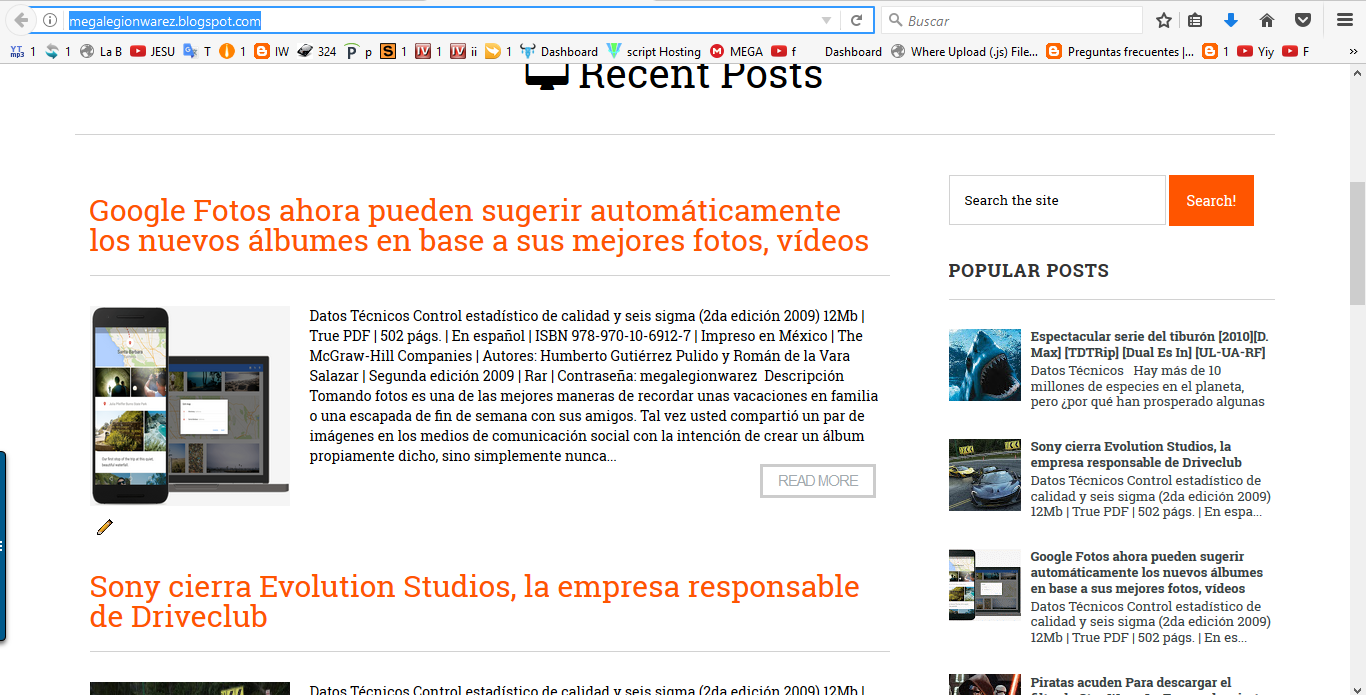Open Sony cierra Evolution Studios popular post link

(1136, 455)
